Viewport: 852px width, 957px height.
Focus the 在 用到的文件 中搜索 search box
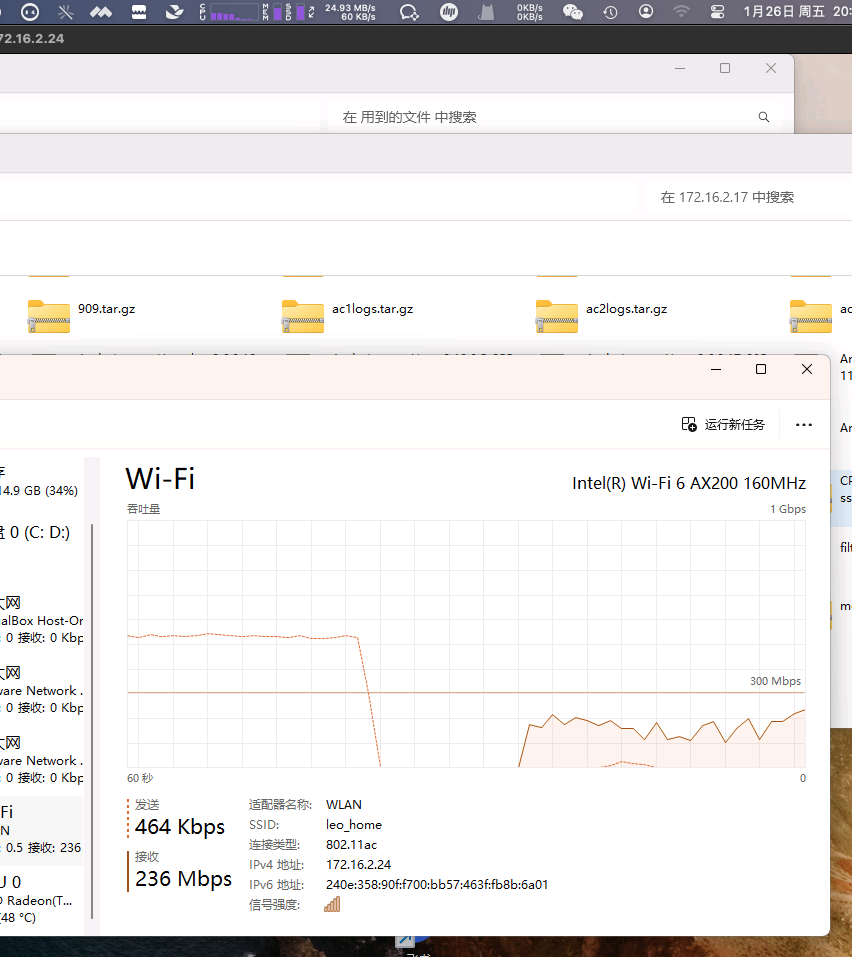click(554, 117)
